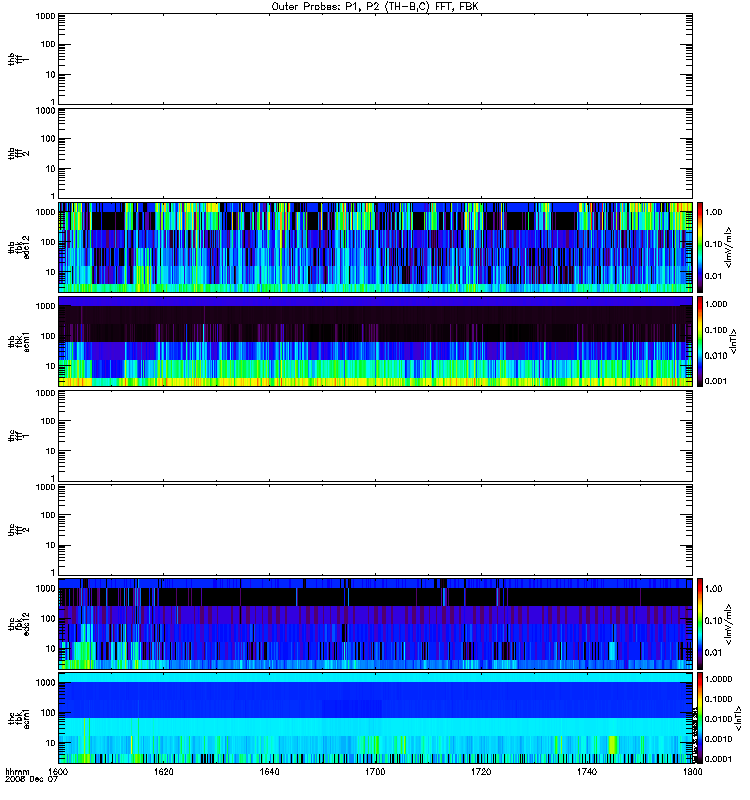Click the "10" y-tick of thc fff 1 panel

coord(51,452)
